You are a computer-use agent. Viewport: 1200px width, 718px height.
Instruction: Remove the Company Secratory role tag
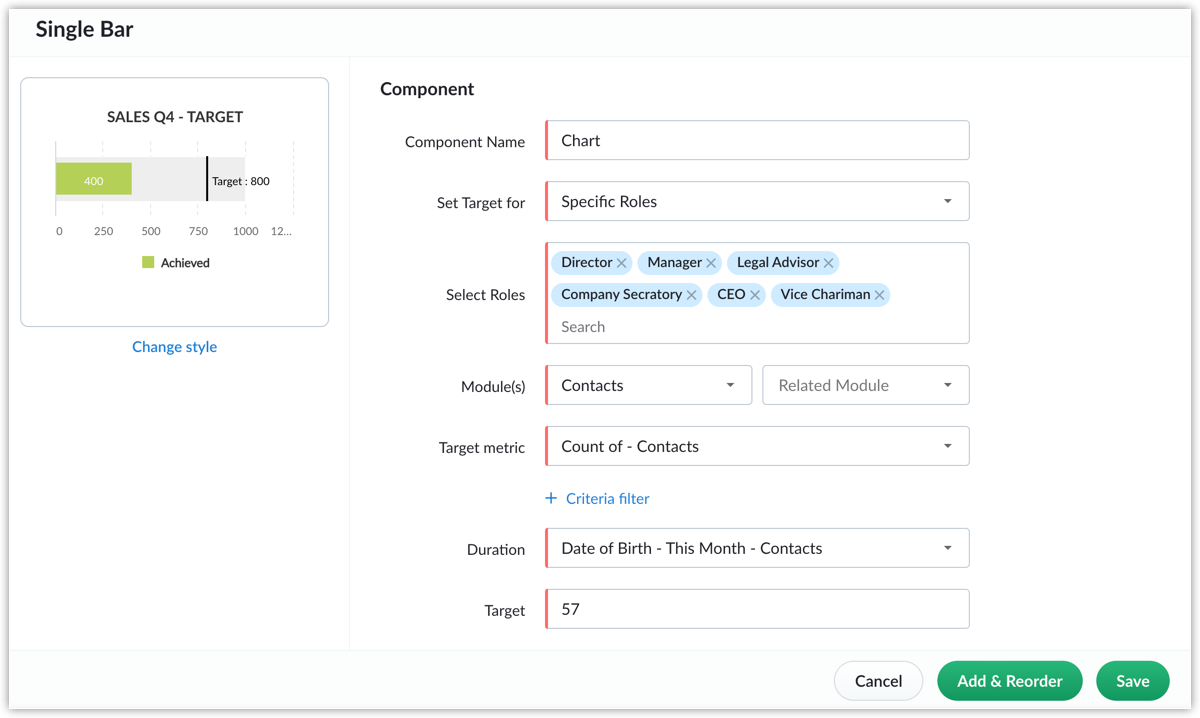[692, 295]
